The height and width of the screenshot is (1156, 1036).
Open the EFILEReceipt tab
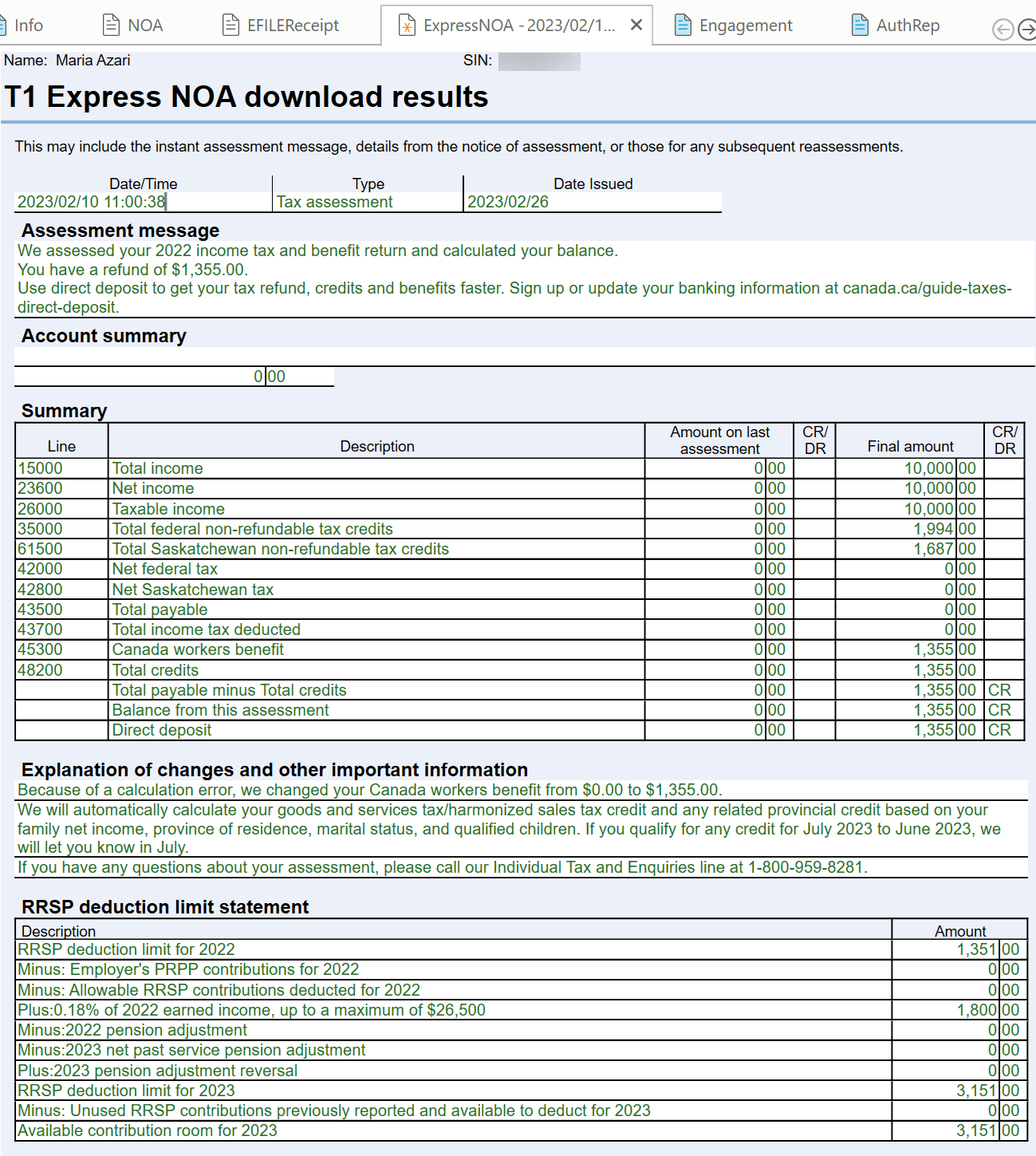[x=281, y=26]
